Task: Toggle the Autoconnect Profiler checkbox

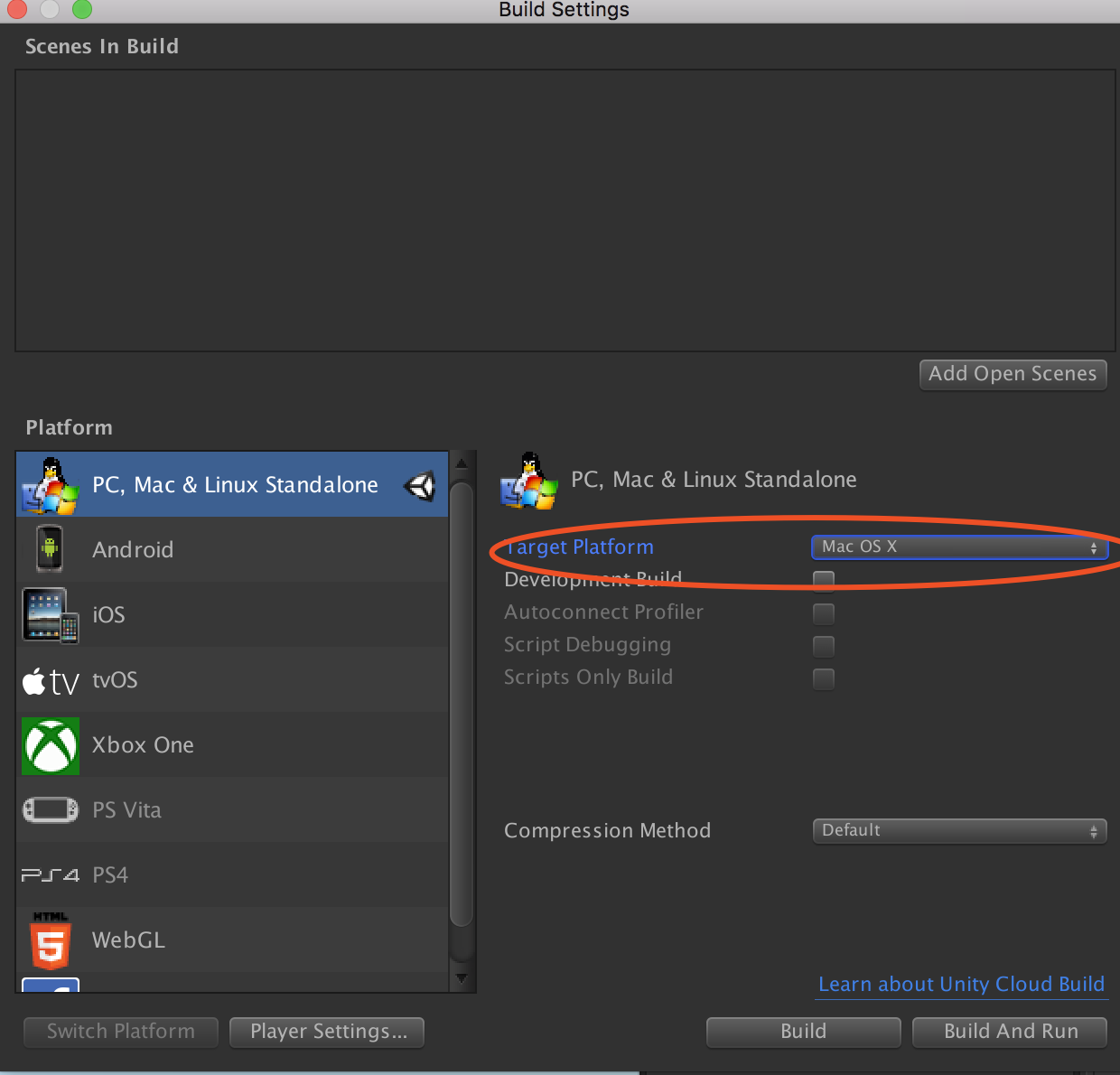Action: tap(824, 613)
